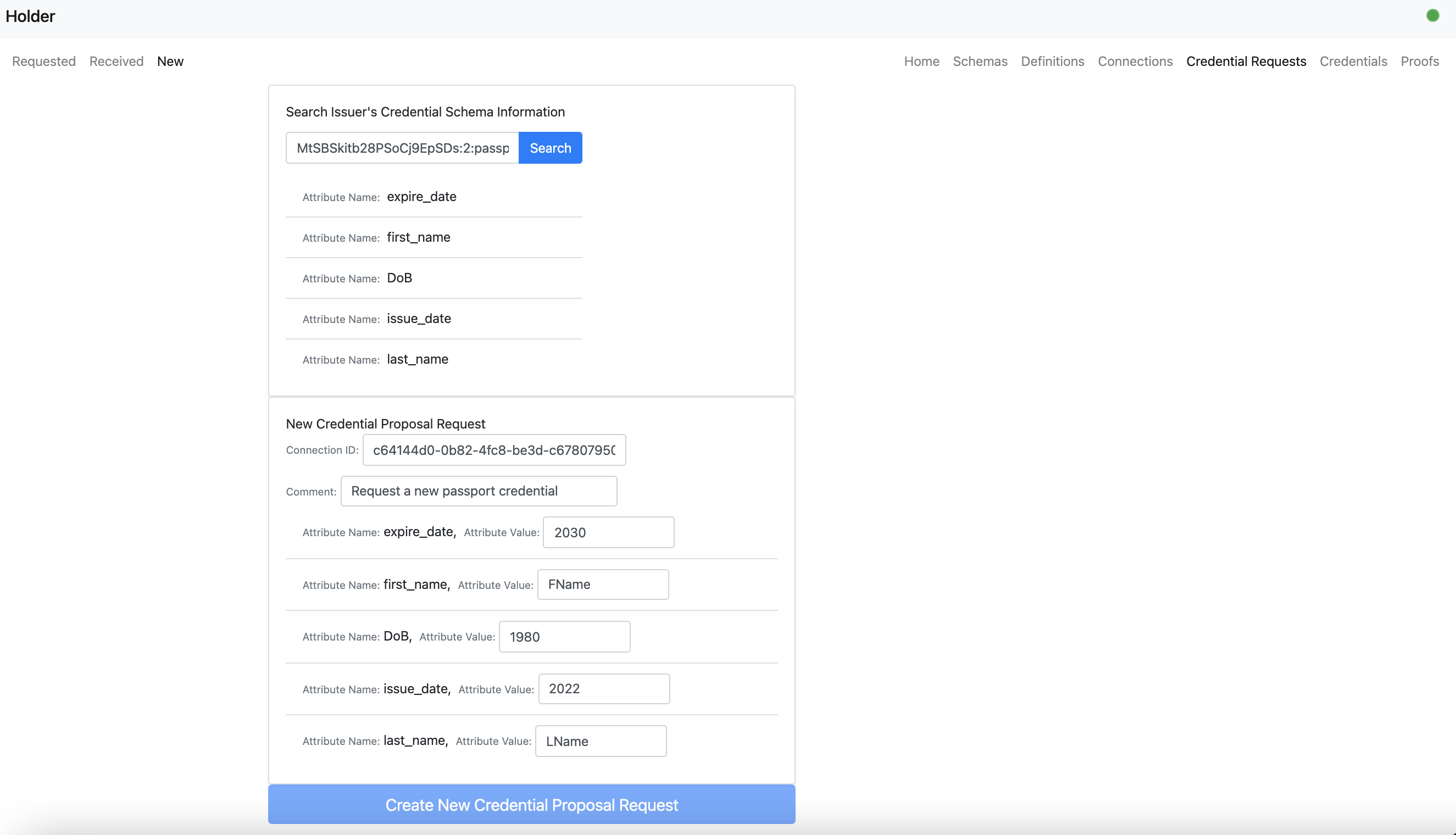Click the Connection ID input field
The width and height of the screenshot is (1456, 835).
tap(494, 450)
